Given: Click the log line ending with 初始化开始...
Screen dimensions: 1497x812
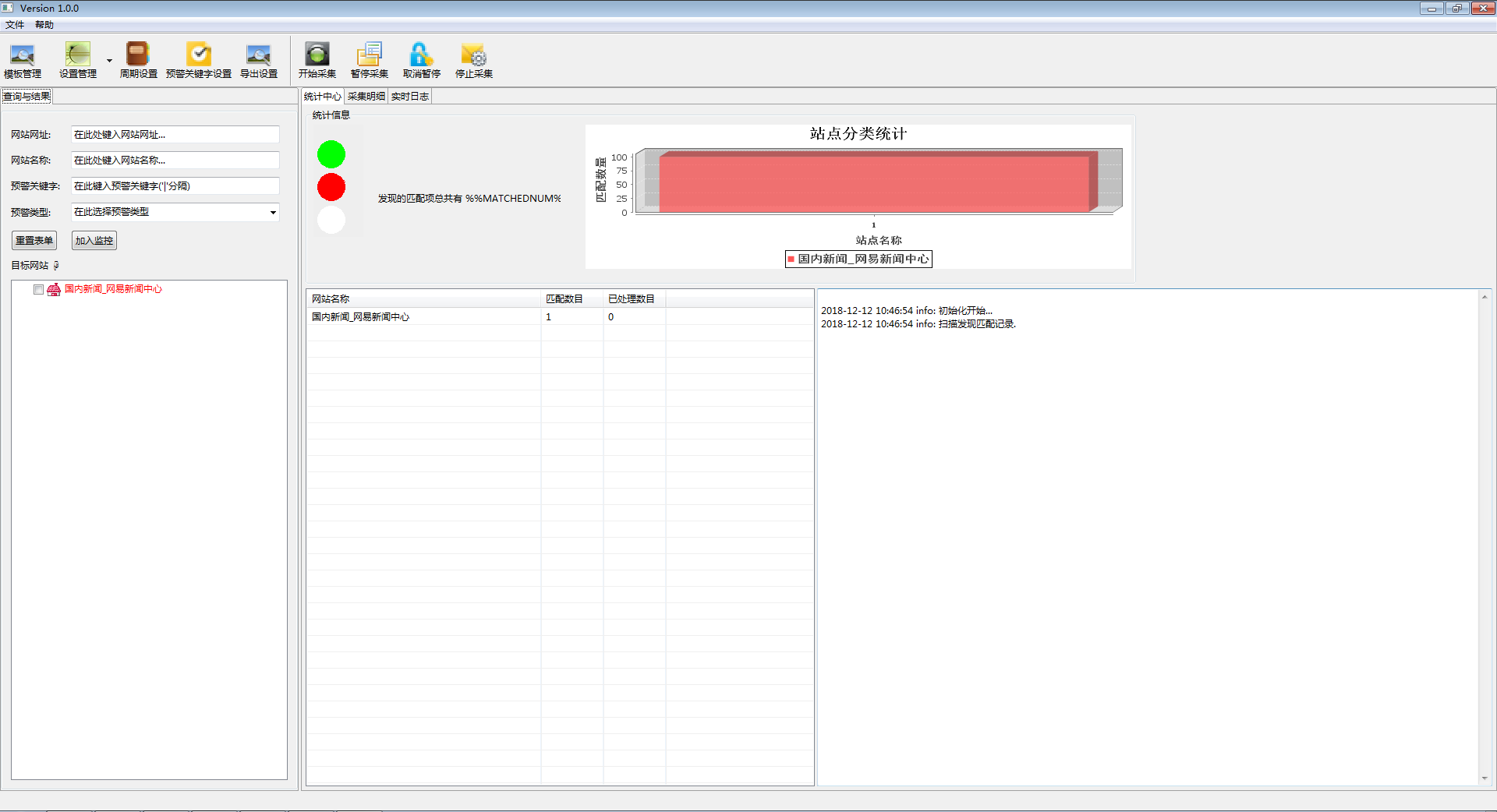Looking at the screenshot, I should point(907,311).
